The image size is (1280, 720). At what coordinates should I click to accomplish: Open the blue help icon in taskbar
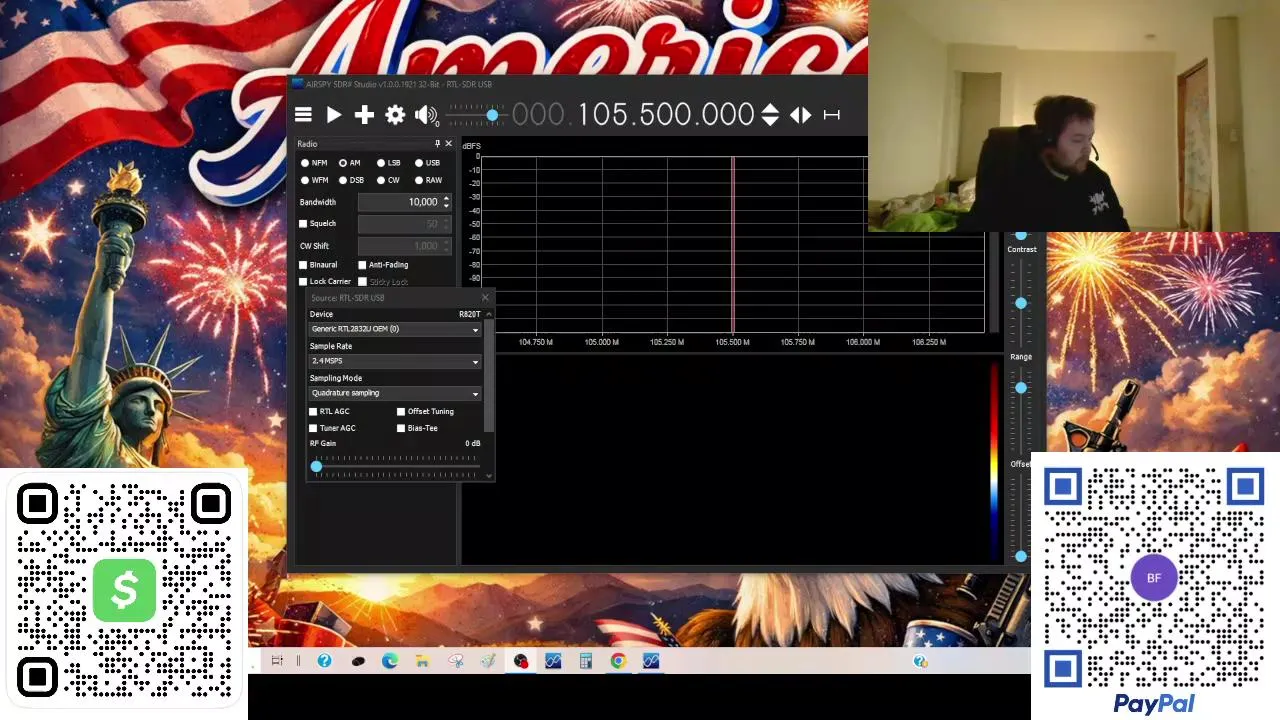coord(324,661)
